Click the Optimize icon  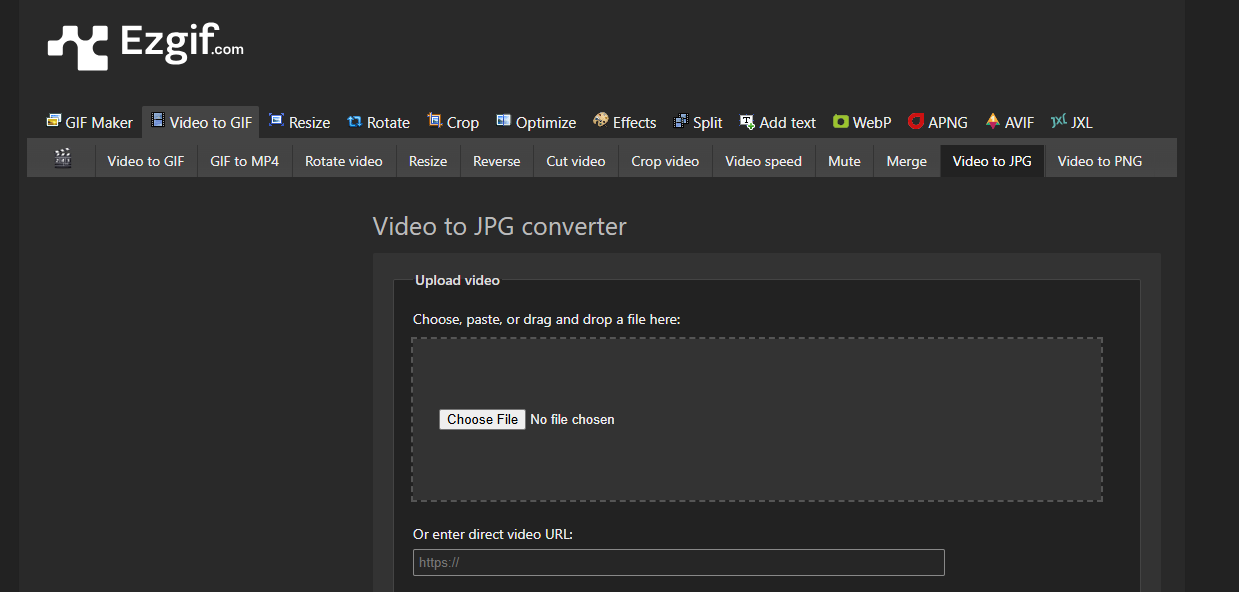click(504, 121)
